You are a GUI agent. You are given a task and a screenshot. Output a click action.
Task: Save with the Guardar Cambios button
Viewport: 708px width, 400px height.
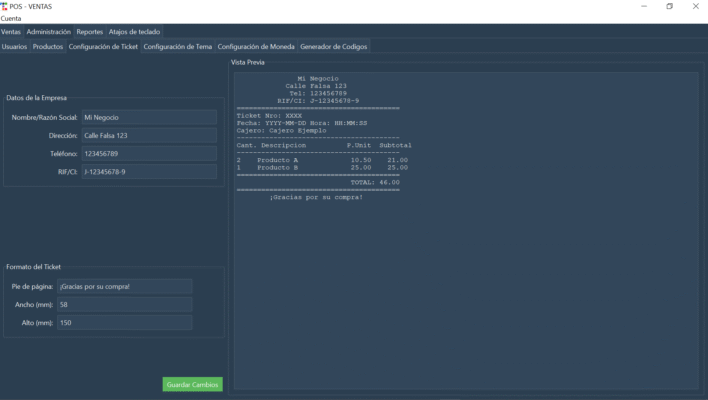(192, 384)
